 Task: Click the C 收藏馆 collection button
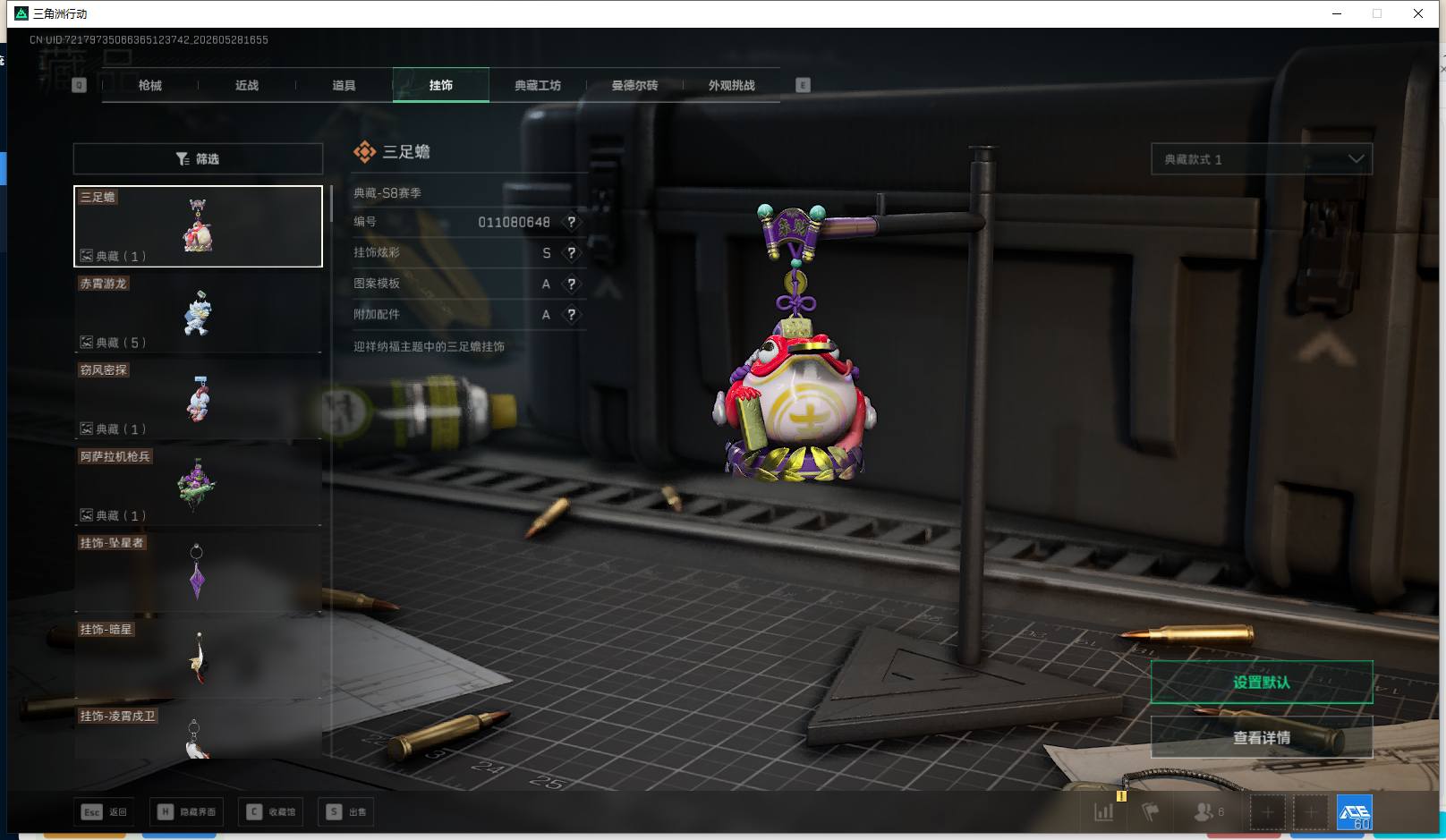(270, 812)
